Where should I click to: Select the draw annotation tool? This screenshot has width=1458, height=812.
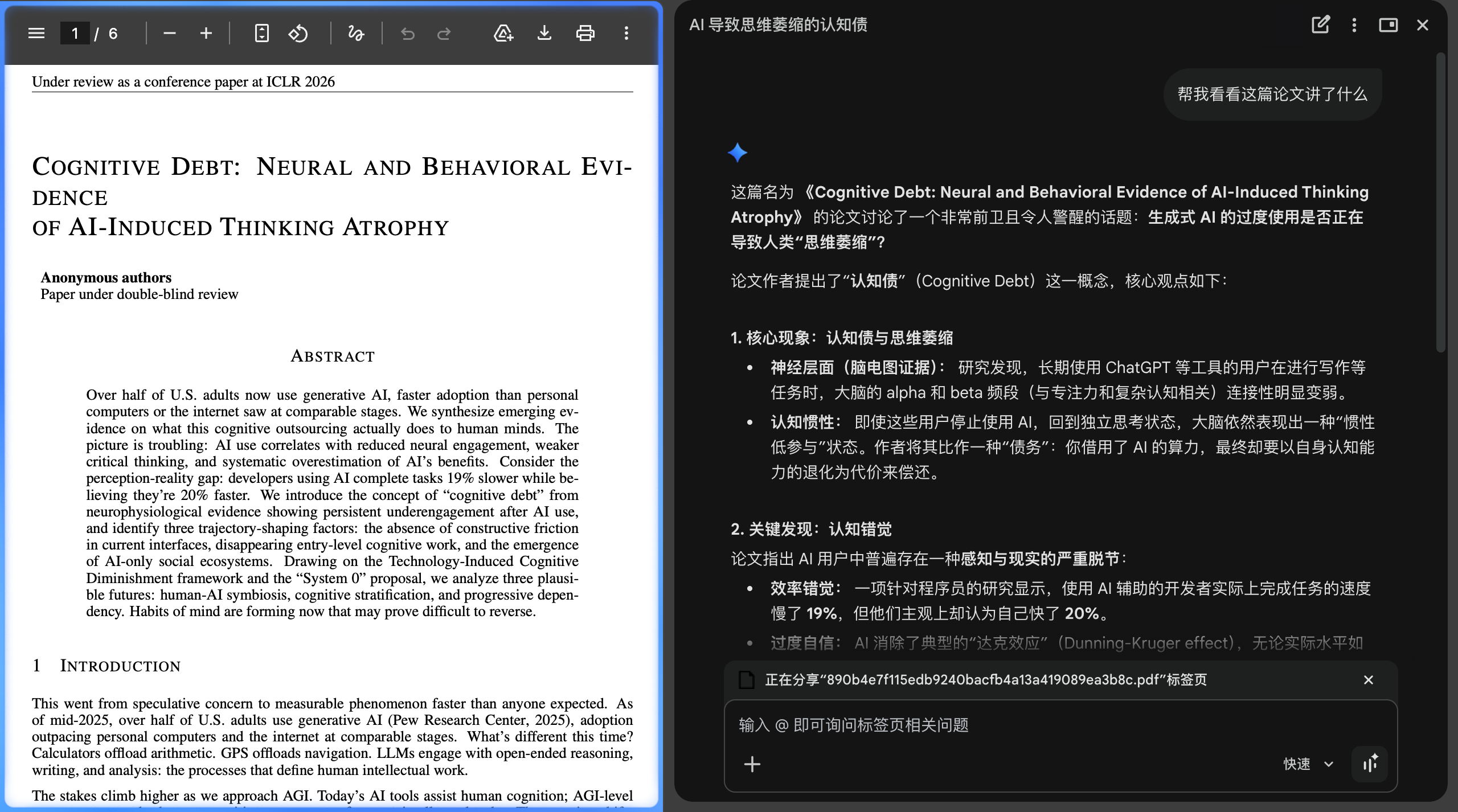[x=356, y=34]
